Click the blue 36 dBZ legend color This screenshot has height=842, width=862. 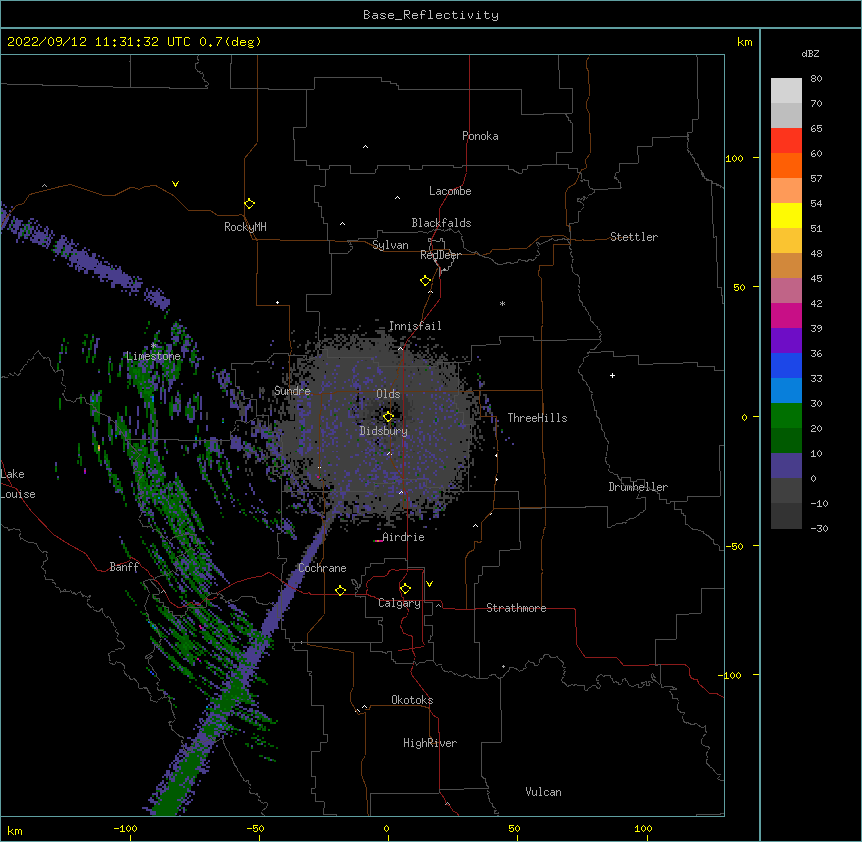click(x=786, y=365)
